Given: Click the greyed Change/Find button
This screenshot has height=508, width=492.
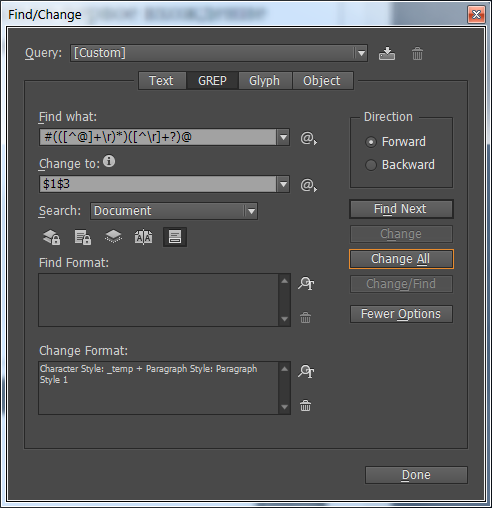Looking at the screenshot, I should pos(401,284).
